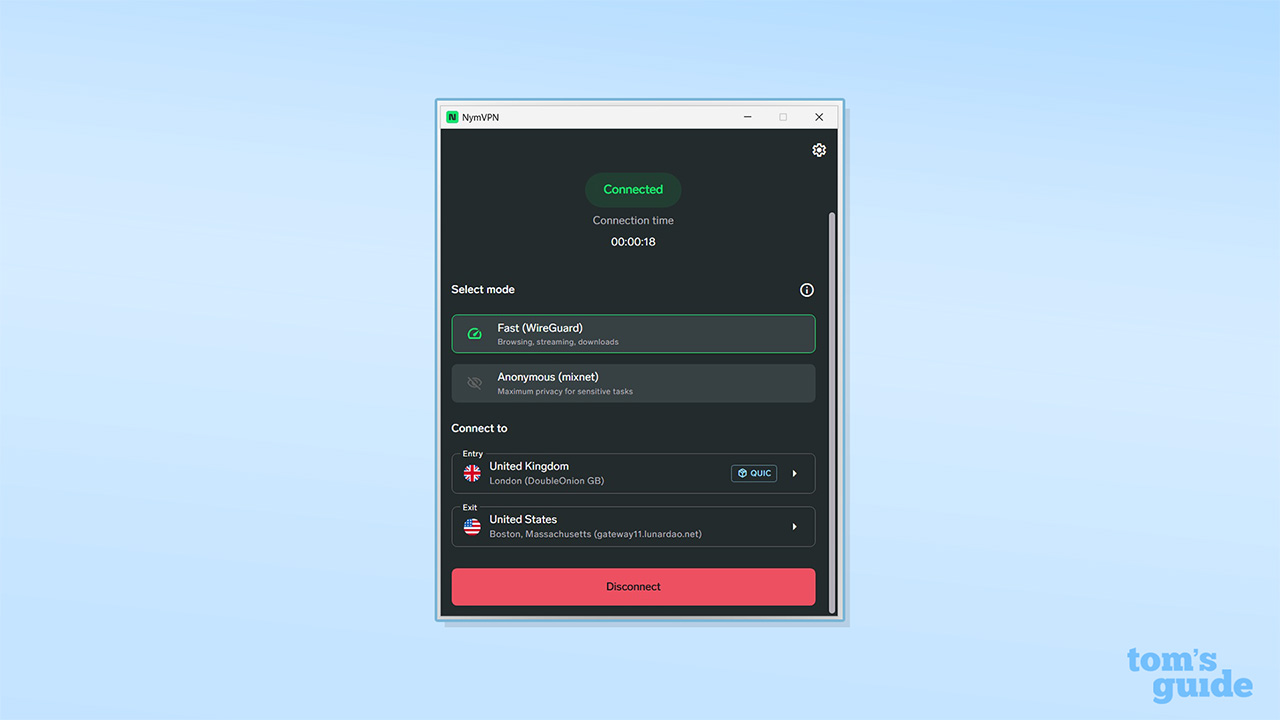Click the United States flag icon
The height and width of the screenshot is (720, 1280).
point(471,526)
